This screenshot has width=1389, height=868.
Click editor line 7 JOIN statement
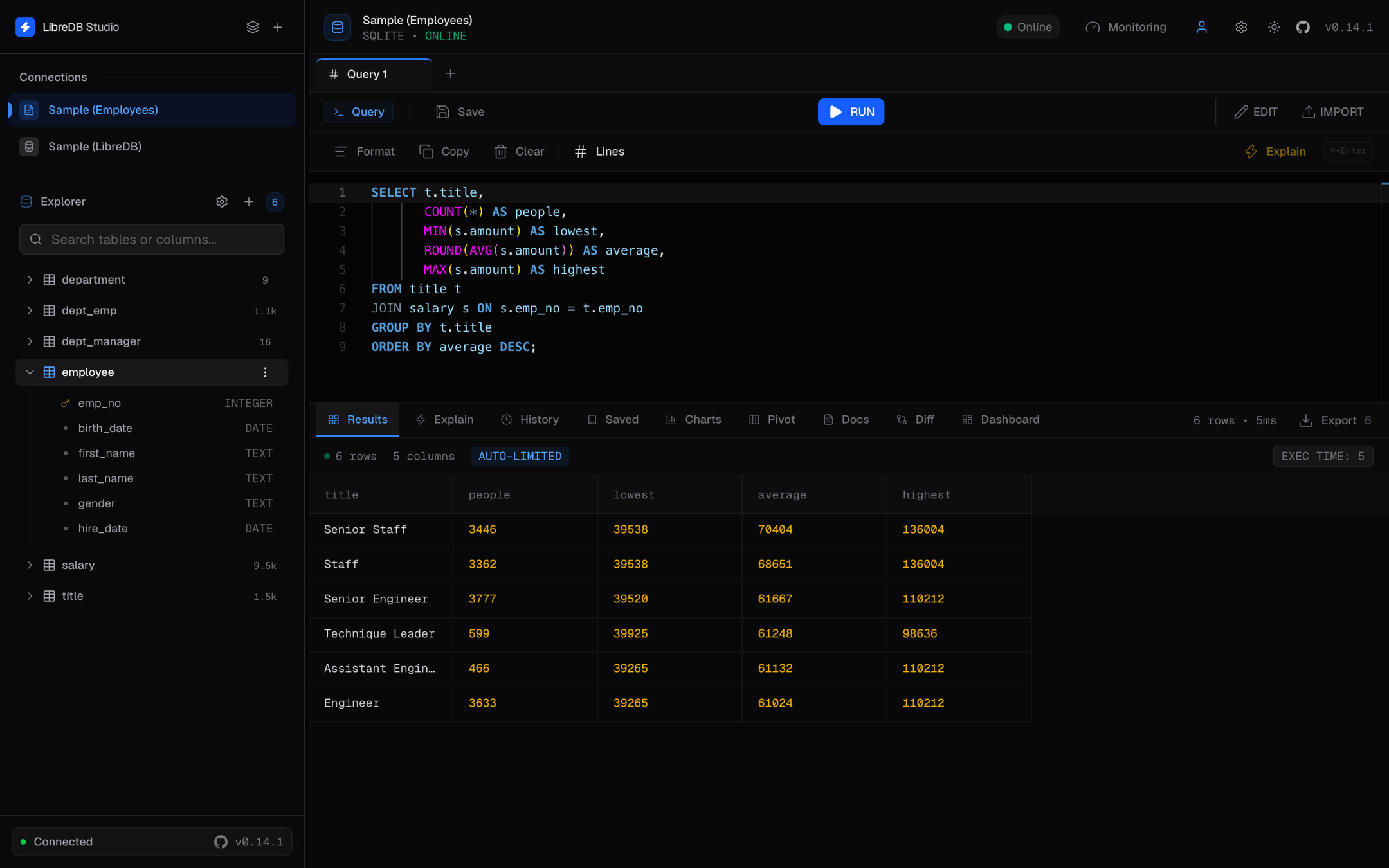click(507, 309)
